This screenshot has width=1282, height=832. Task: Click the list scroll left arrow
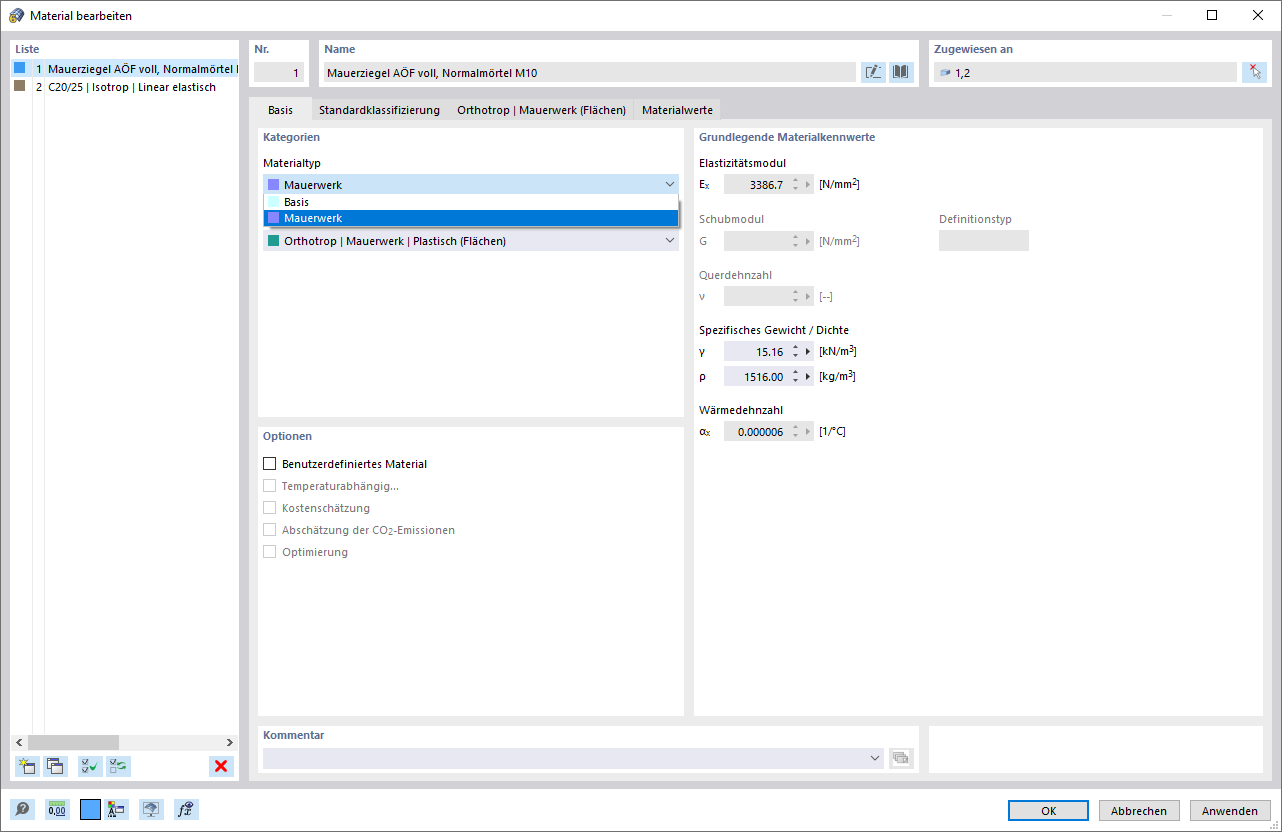tap(18, 742)
